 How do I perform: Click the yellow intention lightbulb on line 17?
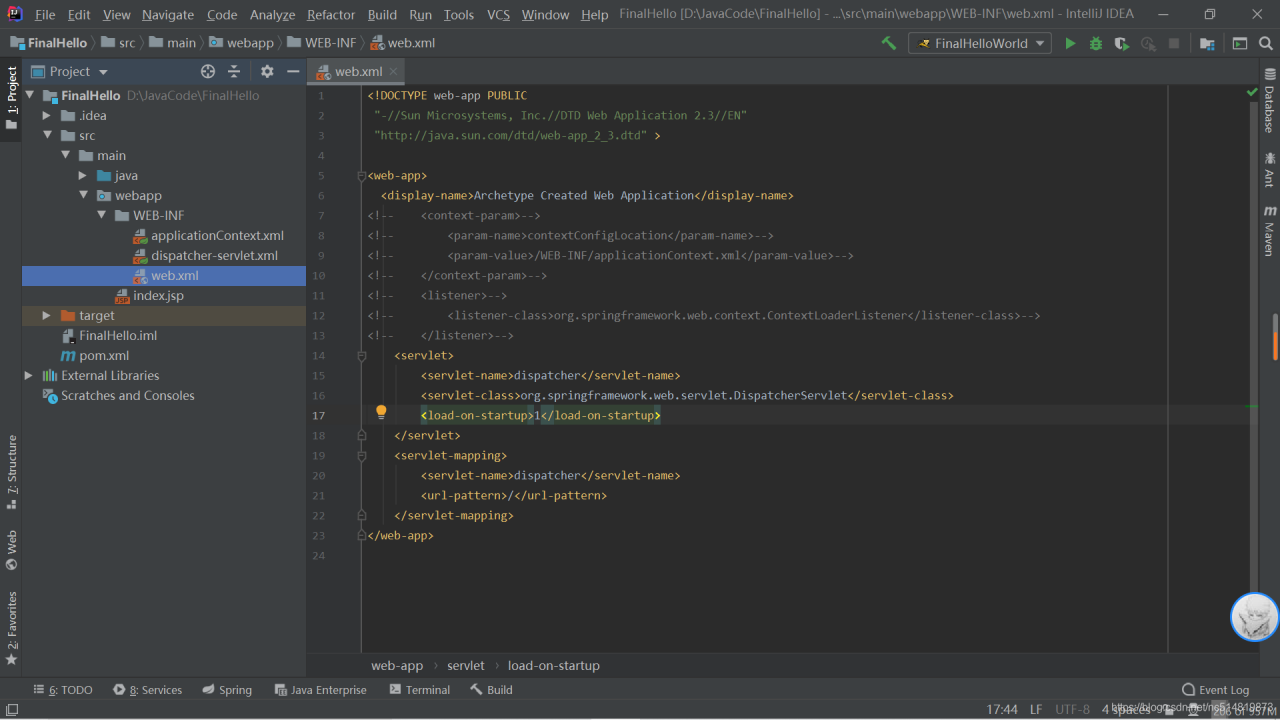pyautogui.click(x=381, y=411)
